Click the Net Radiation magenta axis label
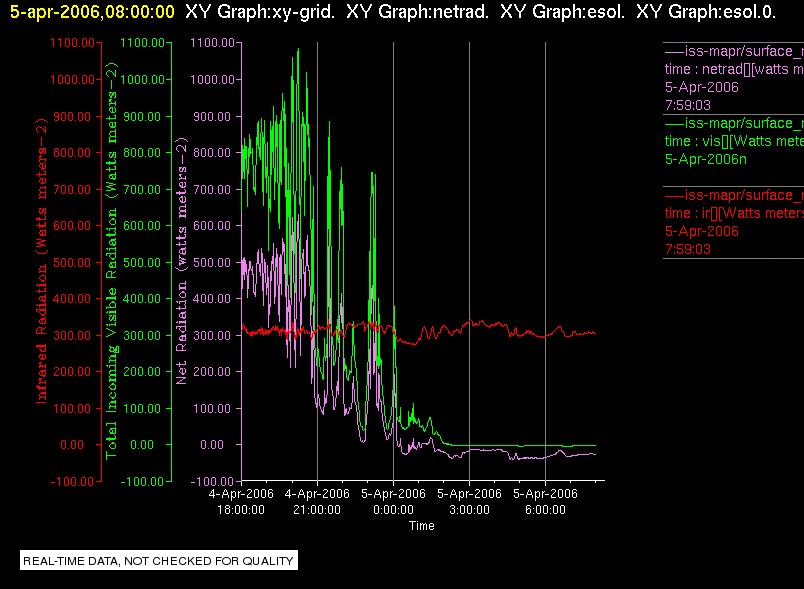This screenshot has width=804, height=589. tap(182, 261)
